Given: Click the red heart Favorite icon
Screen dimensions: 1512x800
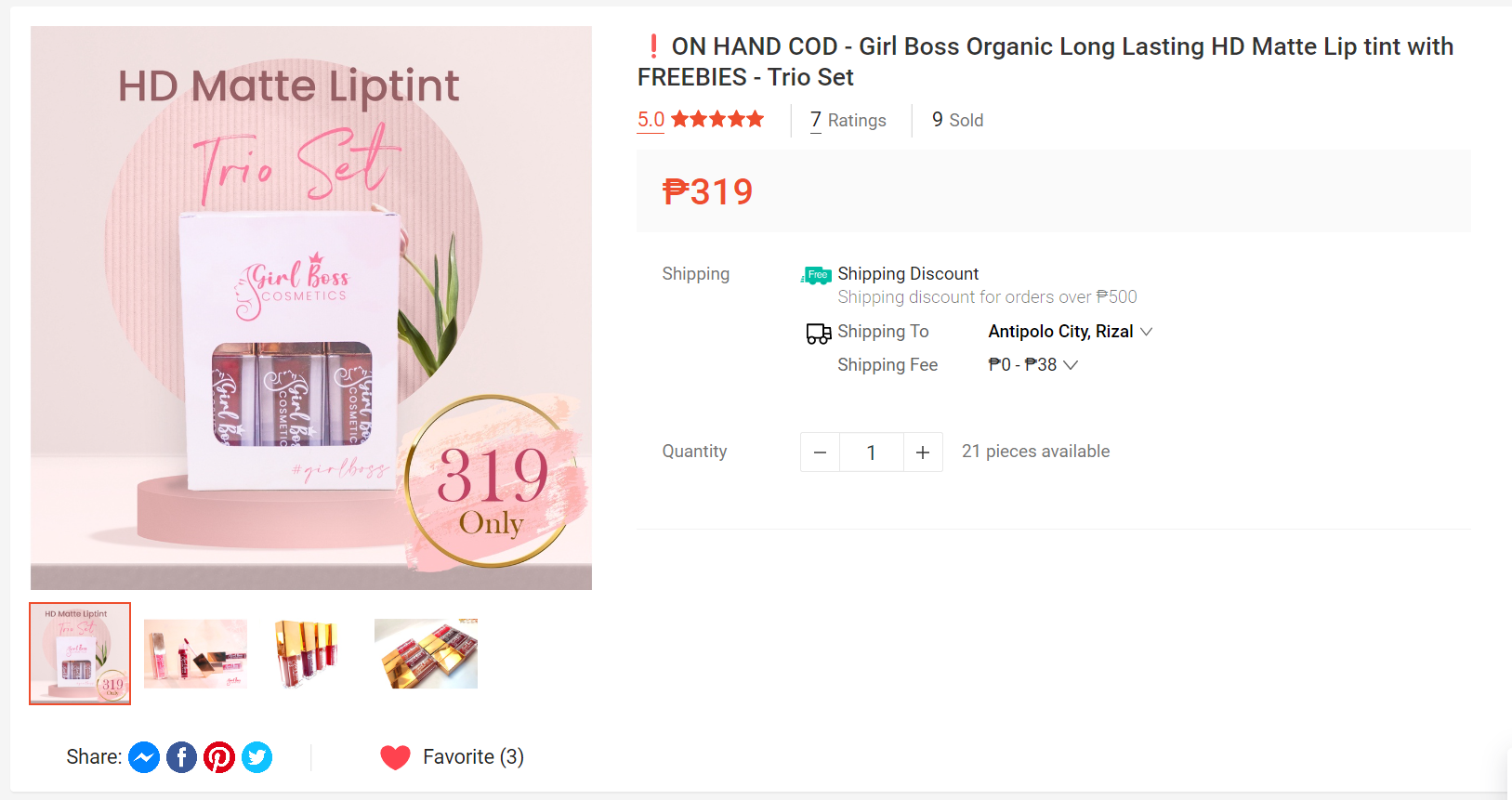Looking at the screenshot, I should 395,757.
